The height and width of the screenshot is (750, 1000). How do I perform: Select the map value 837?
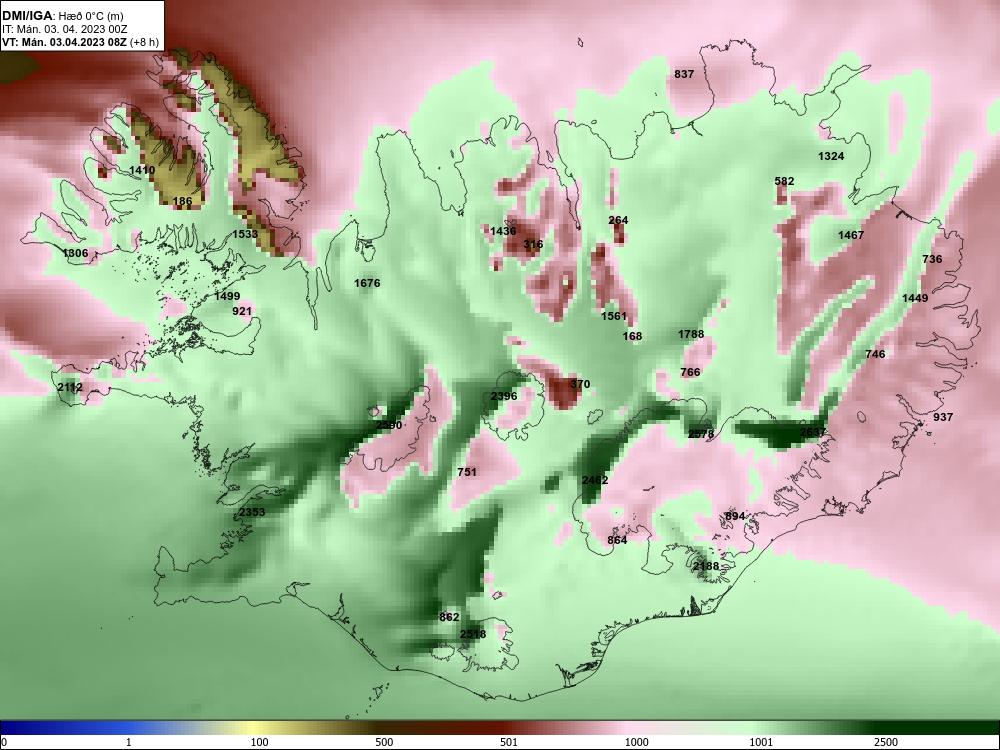point(684,74)
